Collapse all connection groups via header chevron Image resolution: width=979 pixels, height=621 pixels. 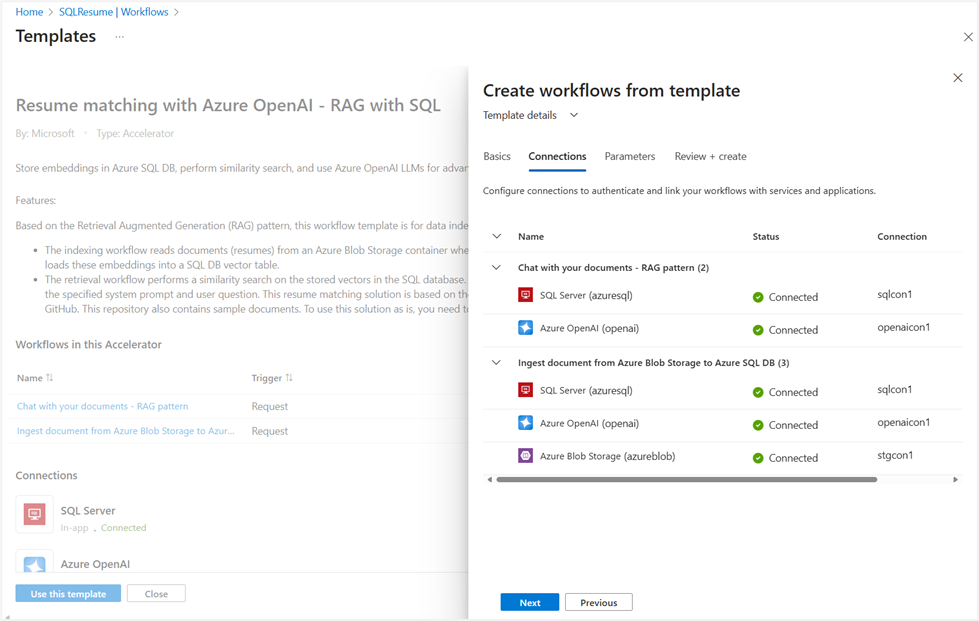[x=496, y=236]
